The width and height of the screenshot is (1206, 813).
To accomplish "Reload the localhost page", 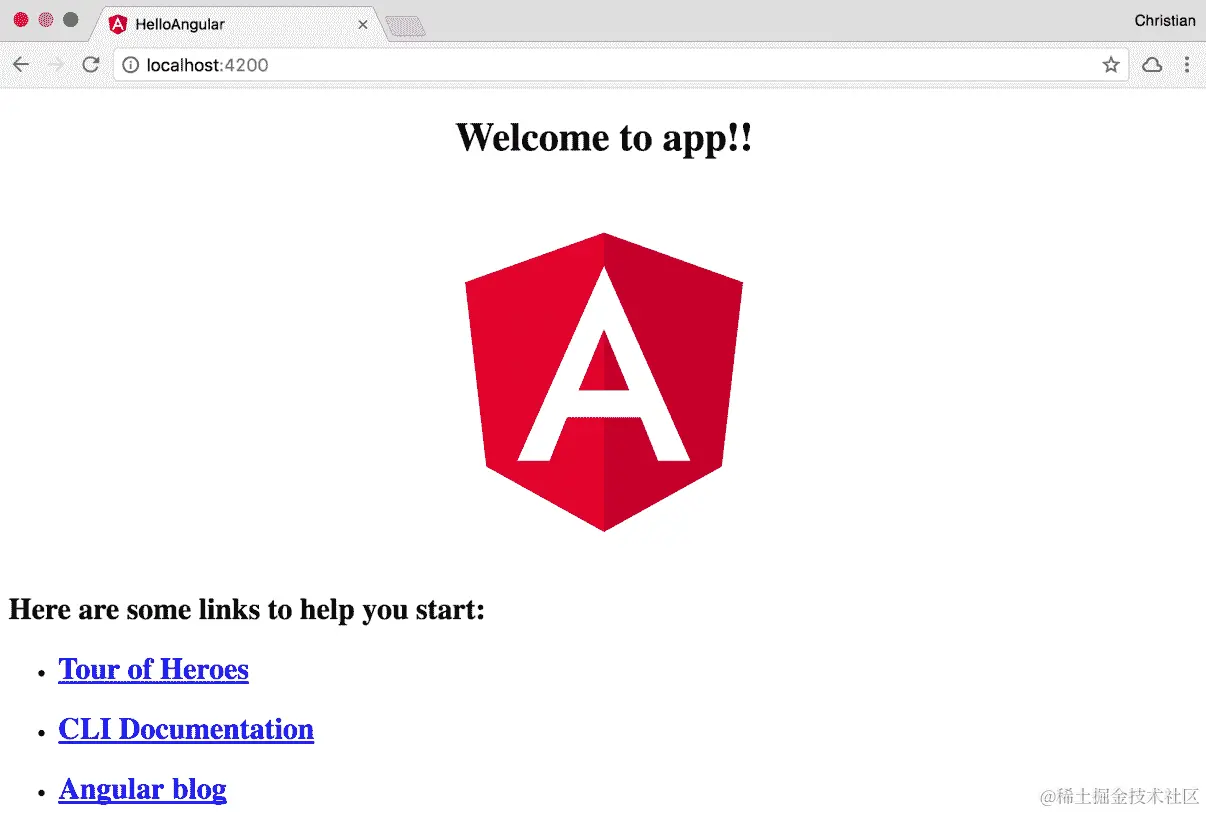I will pos(91,65).
